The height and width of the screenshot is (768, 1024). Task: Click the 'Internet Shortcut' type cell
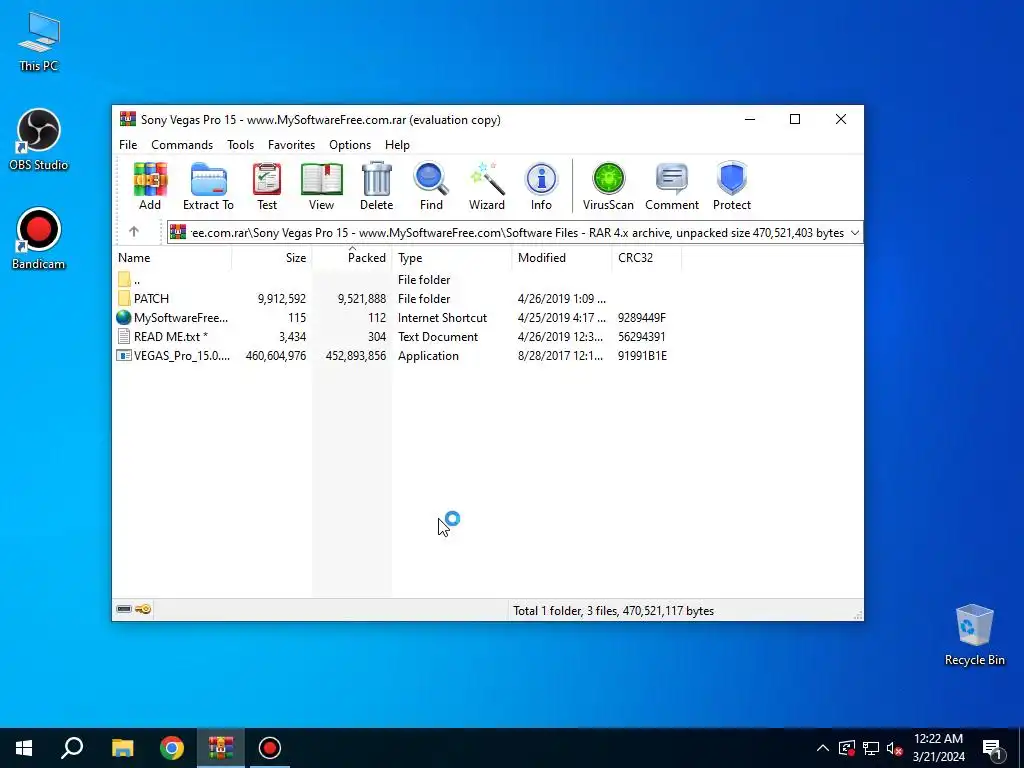pos(442,318)
